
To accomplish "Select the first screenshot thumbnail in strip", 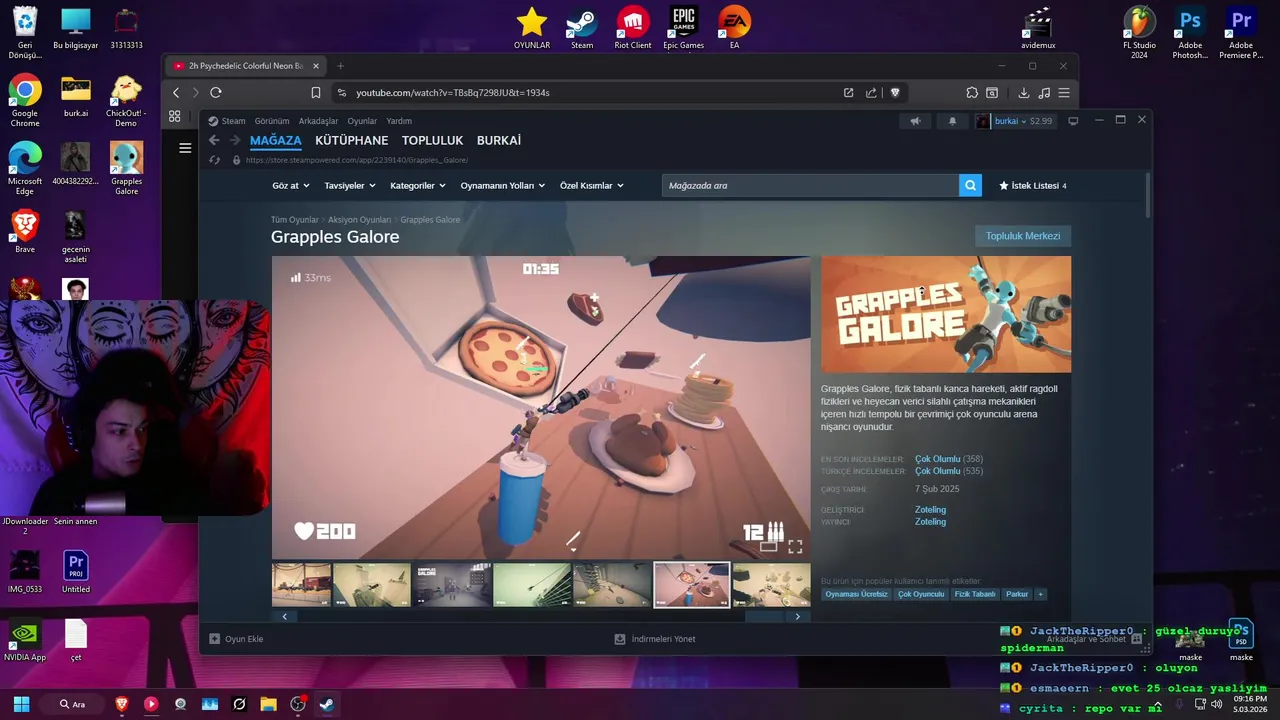I will [301, 585].
